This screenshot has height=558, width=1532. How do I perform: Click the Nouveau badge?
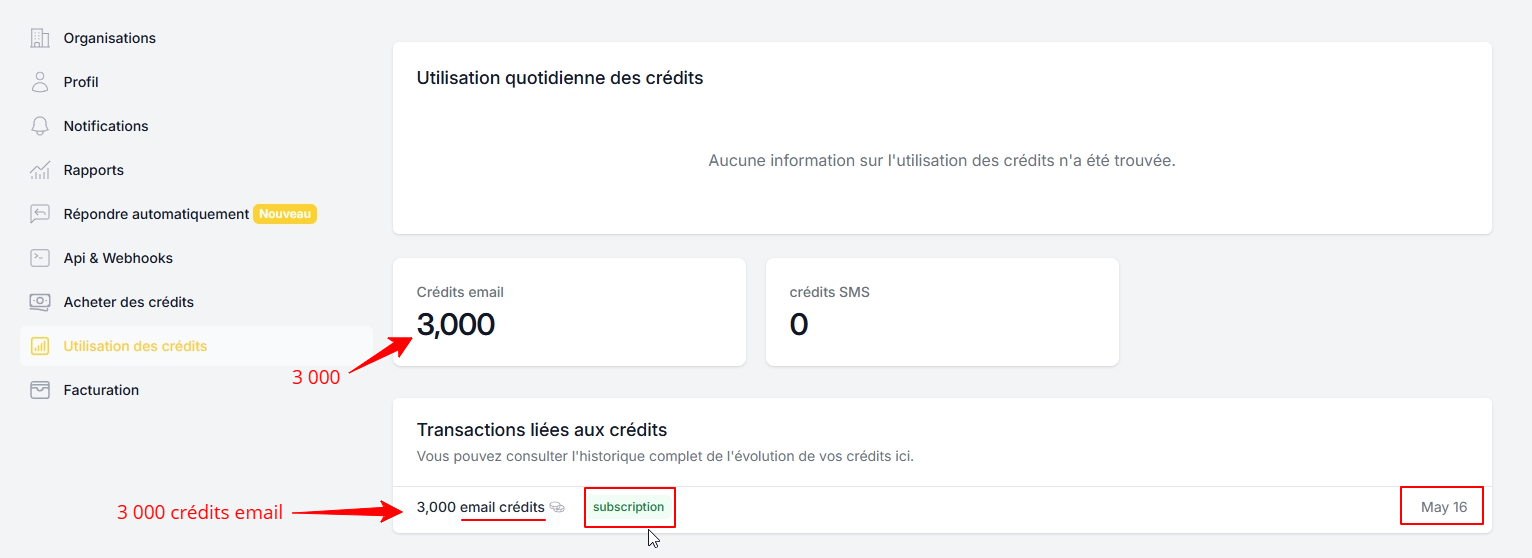click(285, 214)
